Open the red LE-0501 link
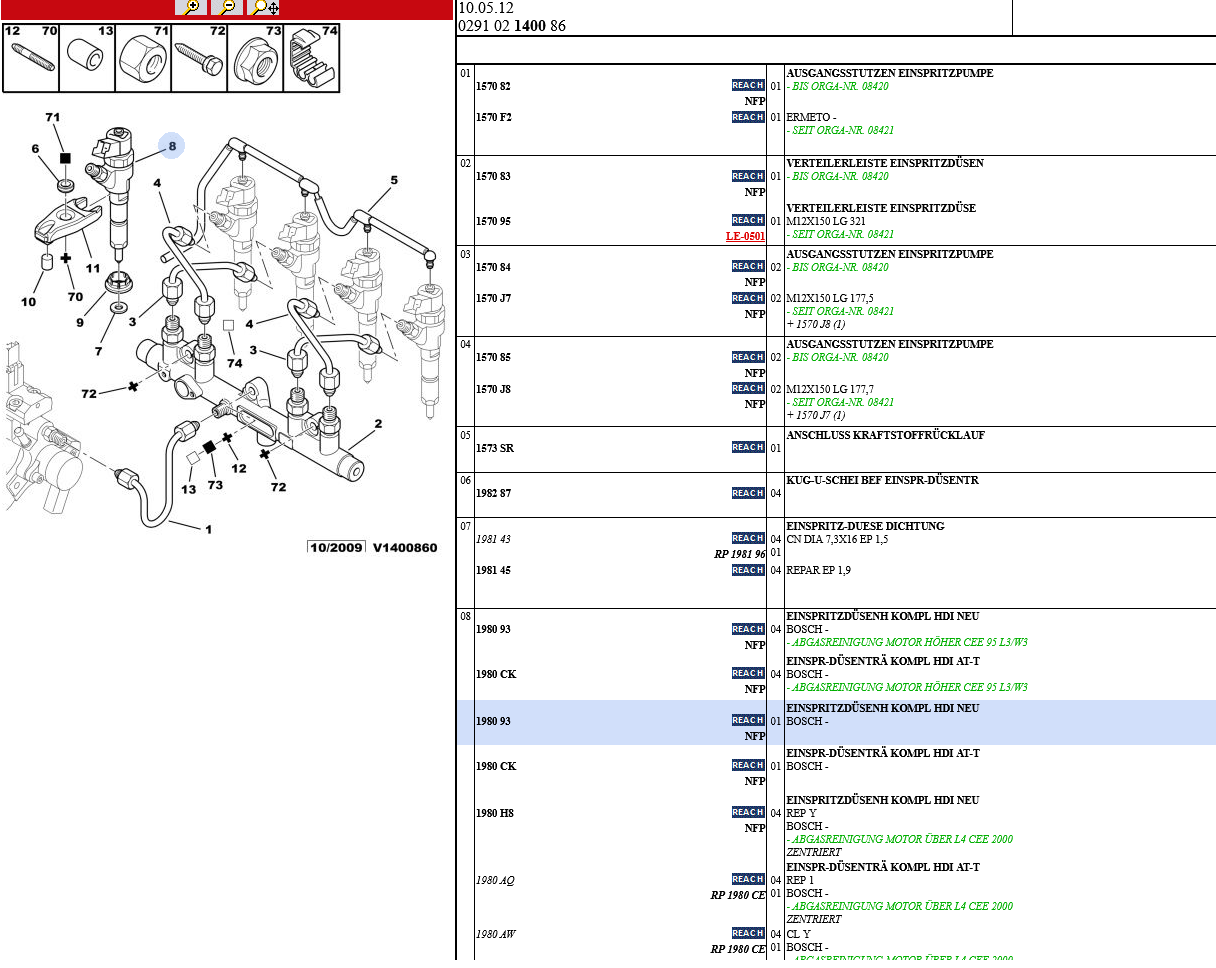This screenshot has width=1216, height=968. click(x=745, y=236)
